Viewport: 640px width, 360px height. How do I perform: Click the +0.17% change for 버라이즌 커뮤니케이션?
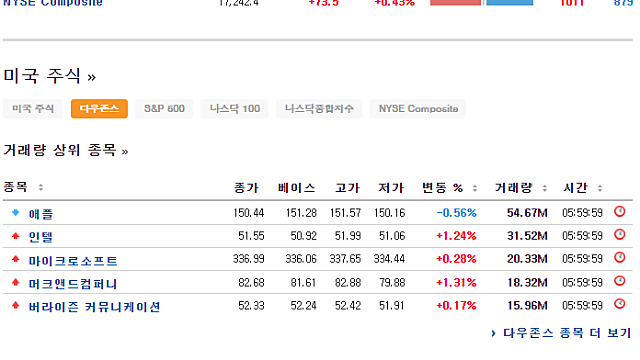coord(456,305)
